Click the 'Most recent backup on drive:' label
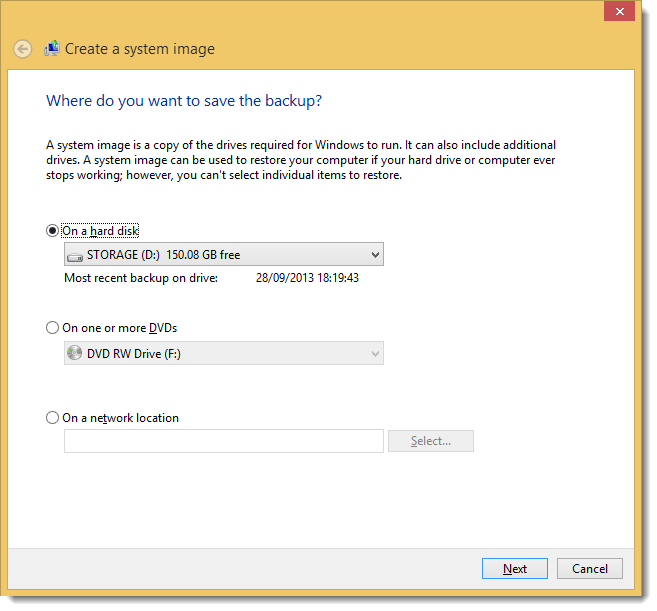The width and height of the screenshot is (657, 611). click(141, 278)
